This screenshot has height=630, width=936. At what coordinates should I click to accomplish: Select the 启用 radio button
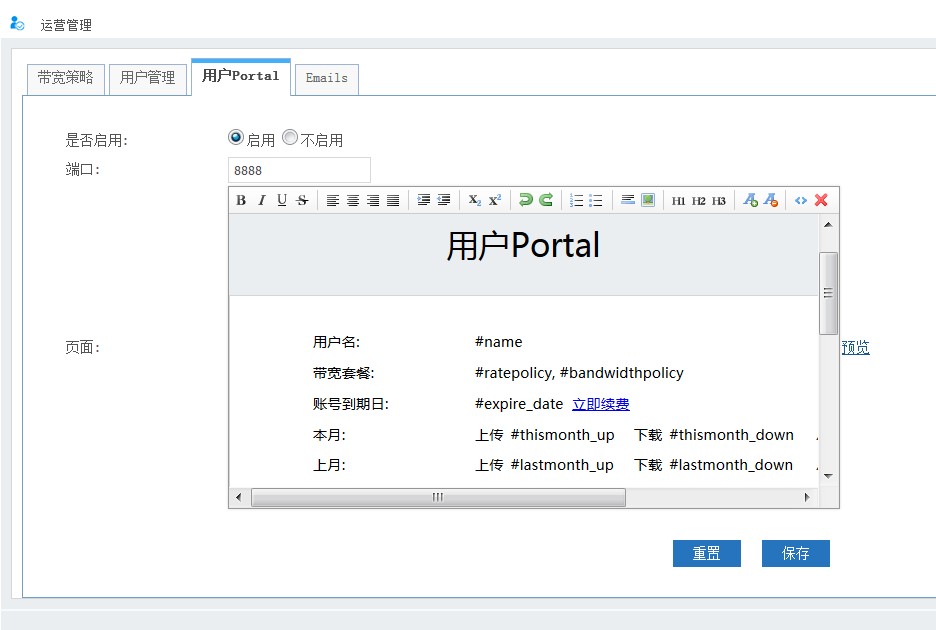236,138
